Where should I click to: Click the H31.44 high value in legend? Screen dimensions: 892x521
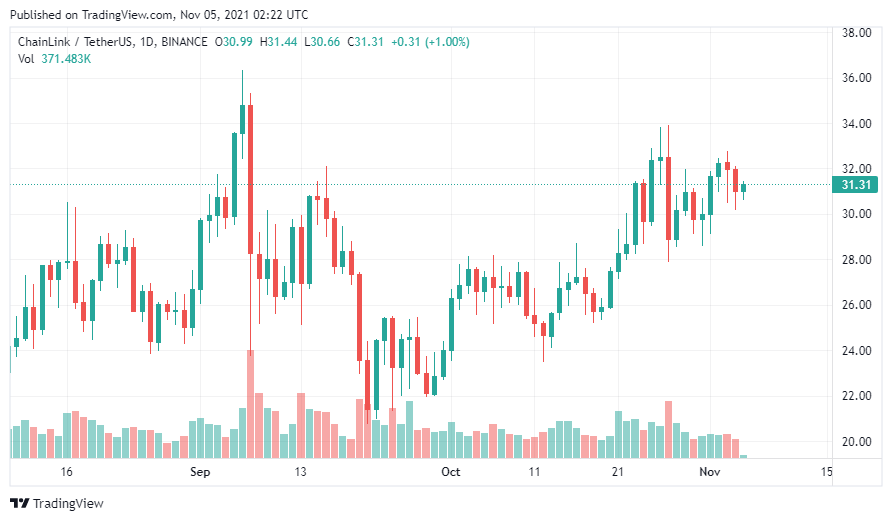pyautogui.click(x=280, y=42)
